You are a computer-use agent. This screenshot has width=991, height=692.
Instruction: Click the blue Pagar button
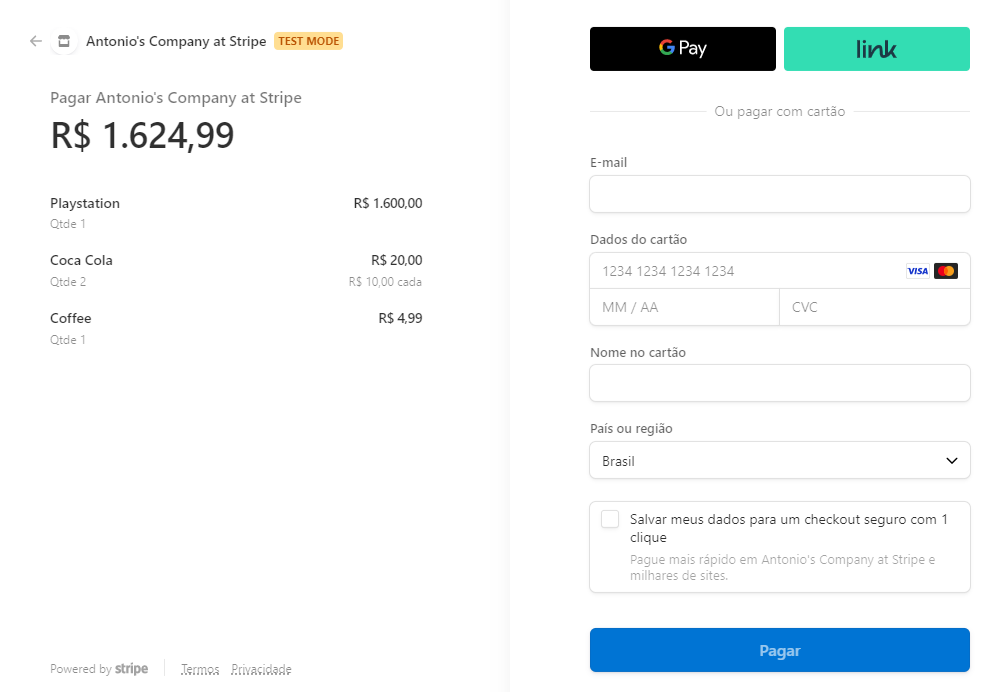tap(779, 650)
